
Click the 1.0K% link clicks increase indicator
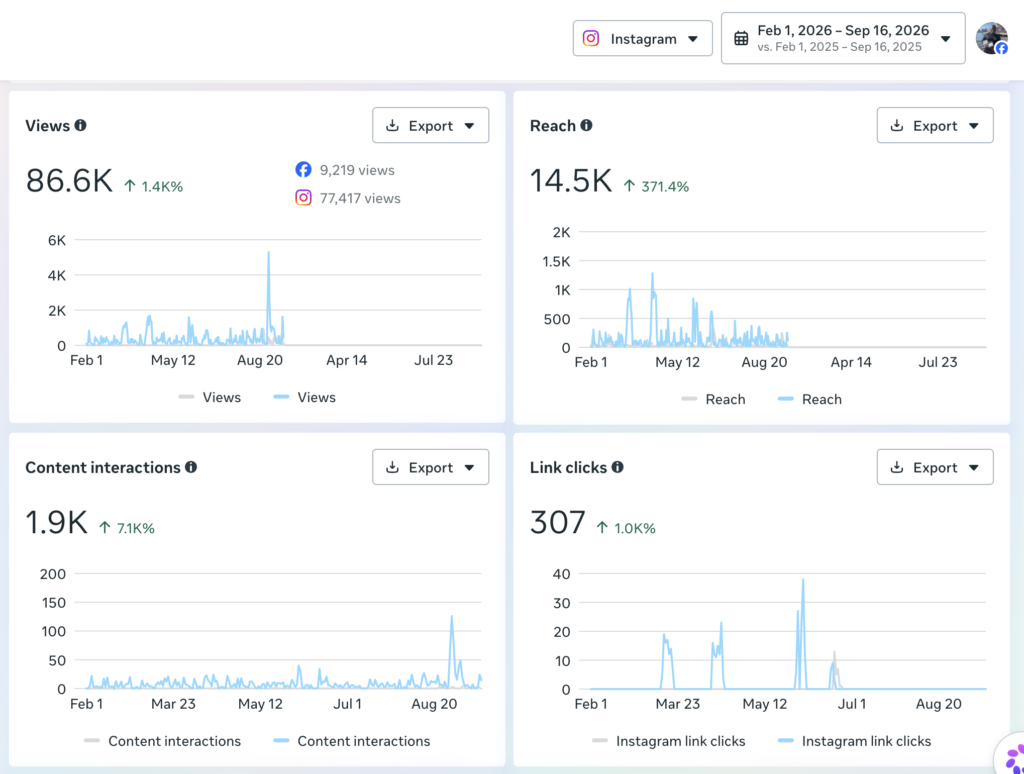coord(626,528)
